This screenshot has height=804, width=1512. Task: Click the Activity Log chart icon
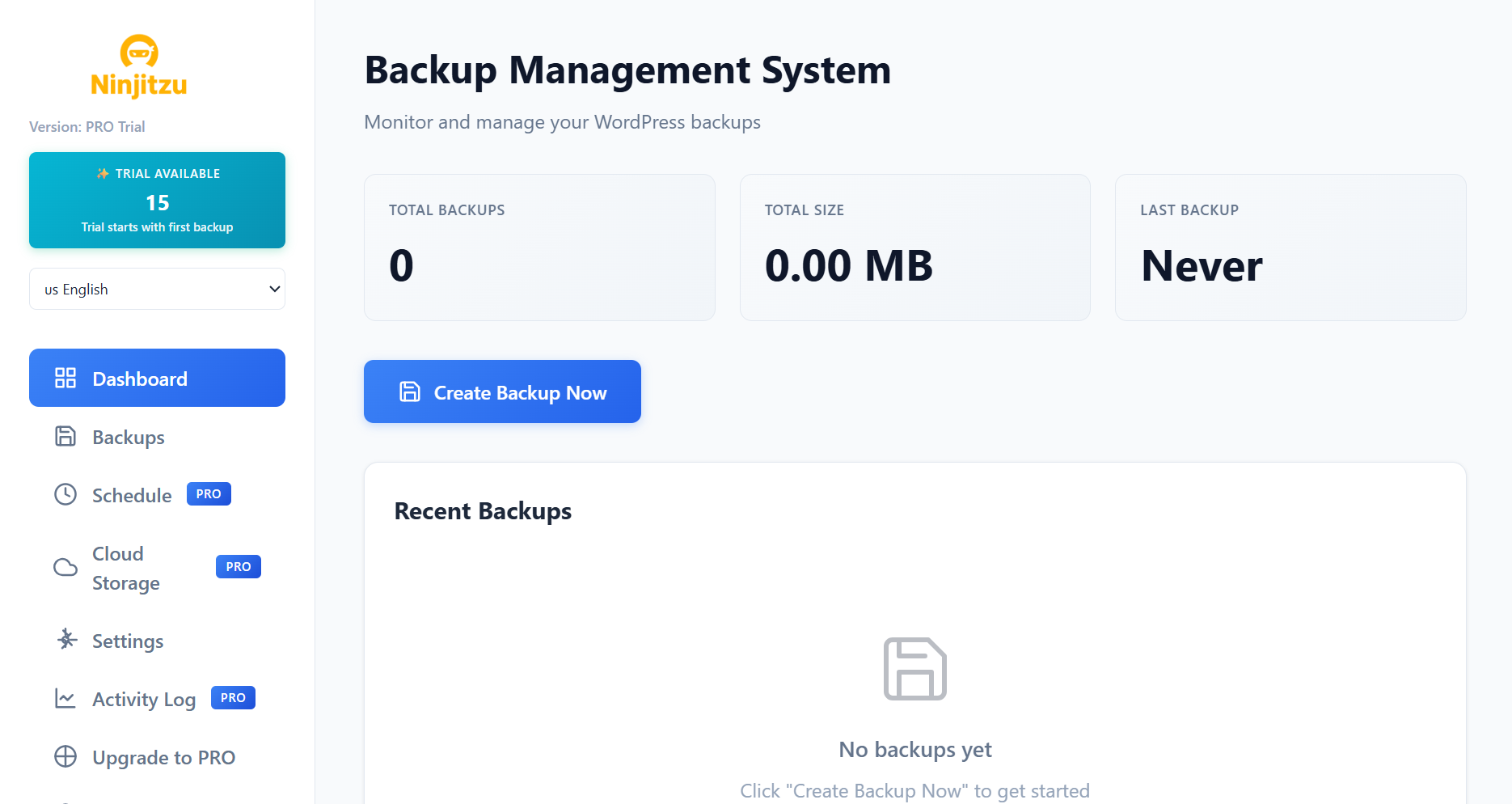click(65, 698)
